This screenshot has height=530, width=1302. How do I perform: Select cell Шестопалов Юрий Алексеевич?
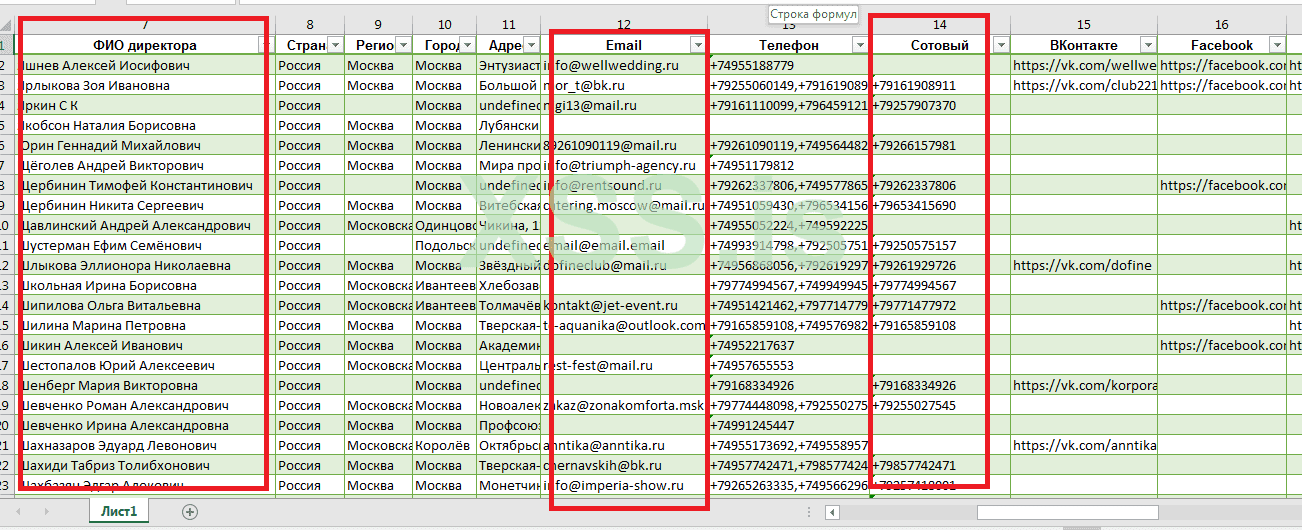(x=145, y=365)
